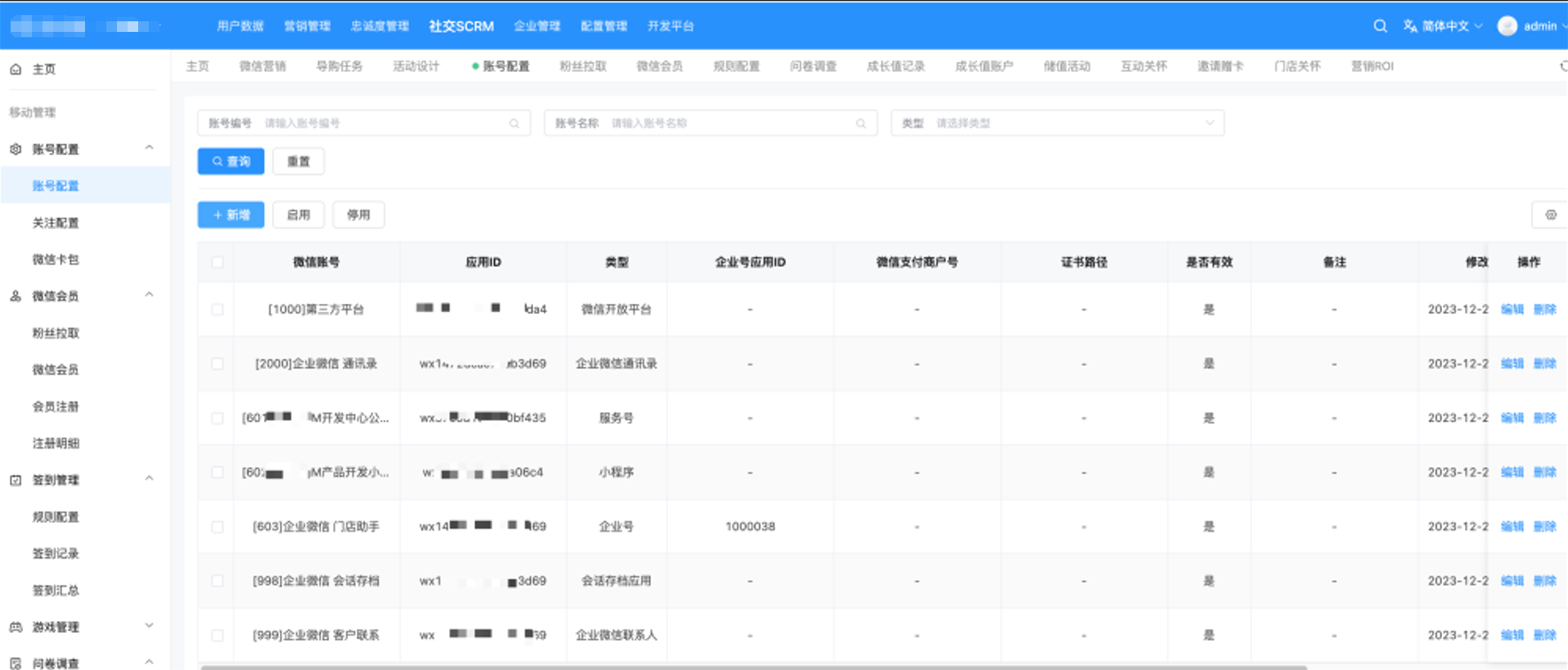Click the 停用 disable button
This screenshot has width=1568, height=670.
pyautogui.click(x=359, y=214)
